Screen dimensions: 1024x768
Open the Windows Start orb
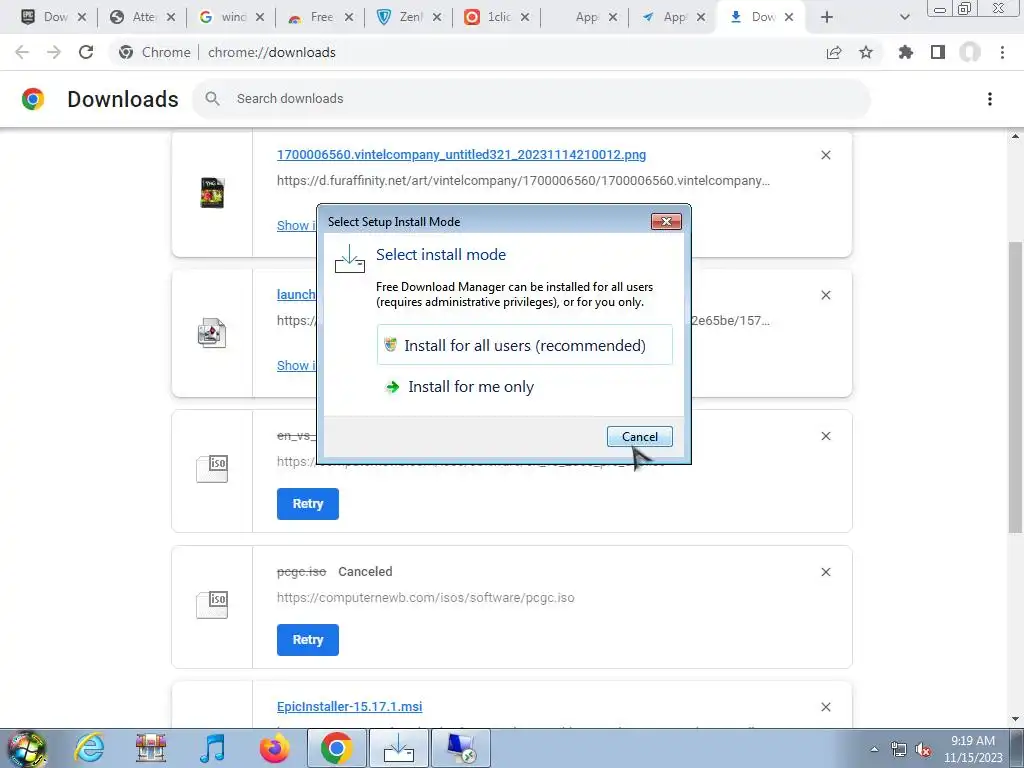tap(27, 748)
